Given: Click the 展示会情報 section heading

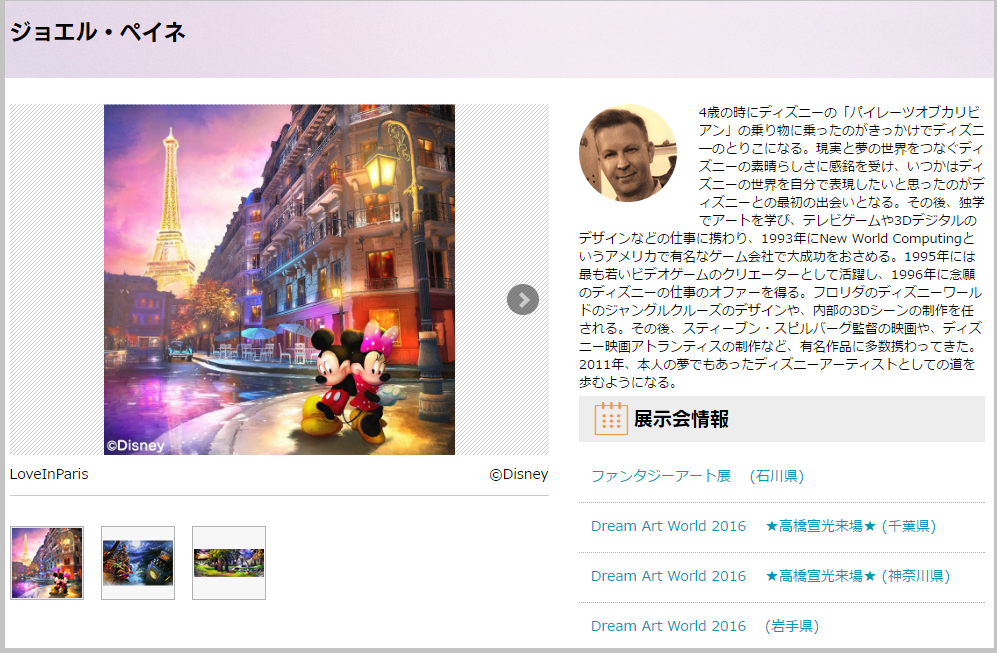Looking at the screenshot, I should click(681, 419).
